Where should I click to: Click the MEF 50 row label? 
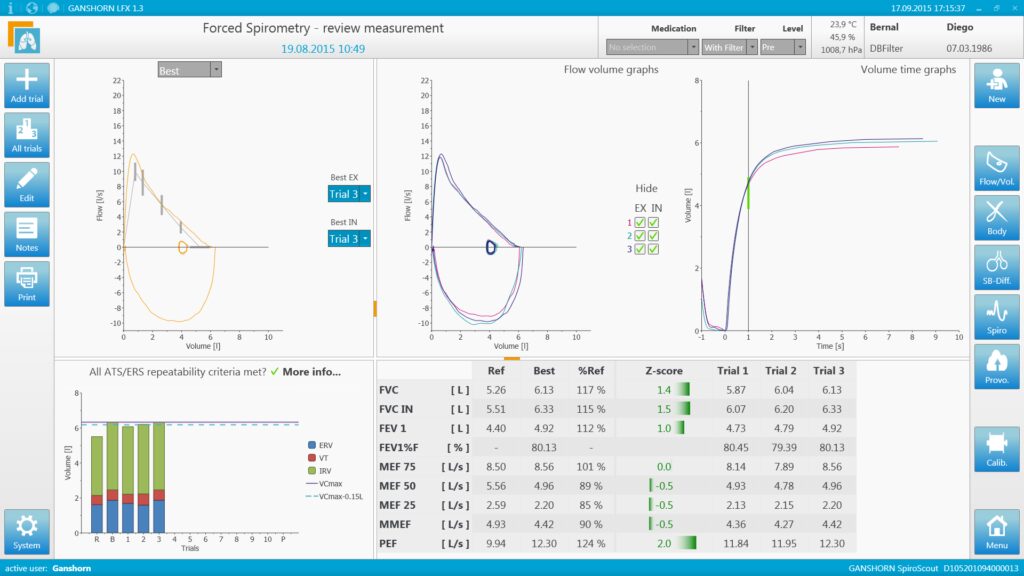(398, 486)
